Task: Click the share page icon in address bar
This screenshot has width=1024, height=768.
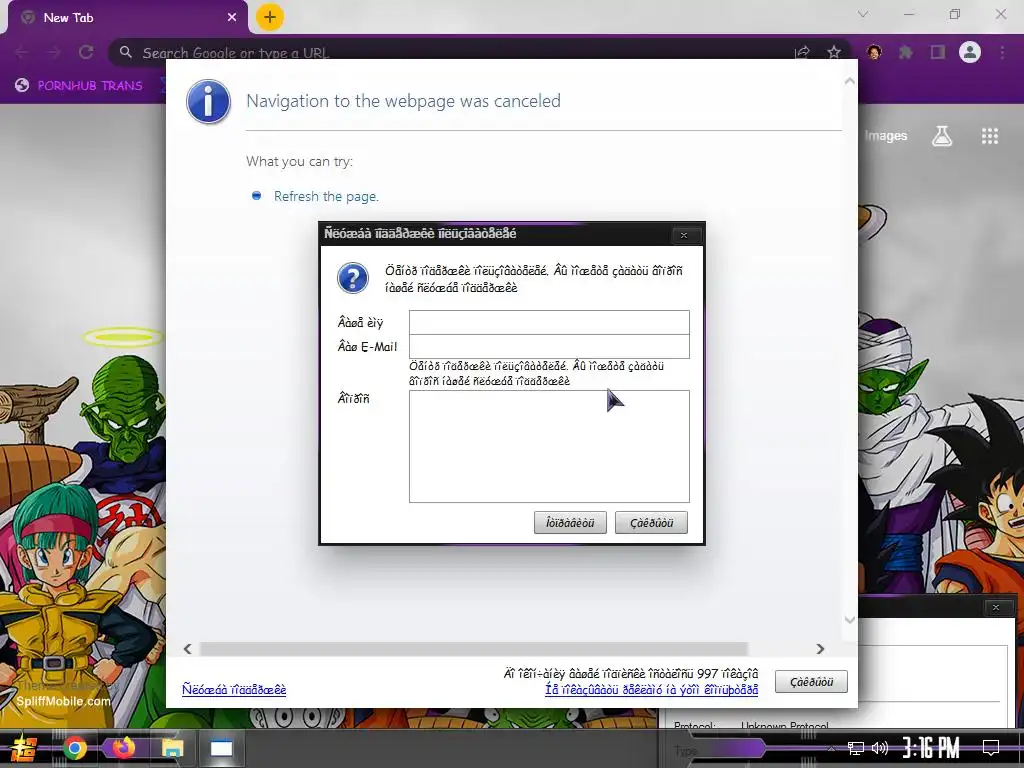Action: click(802, 52)
